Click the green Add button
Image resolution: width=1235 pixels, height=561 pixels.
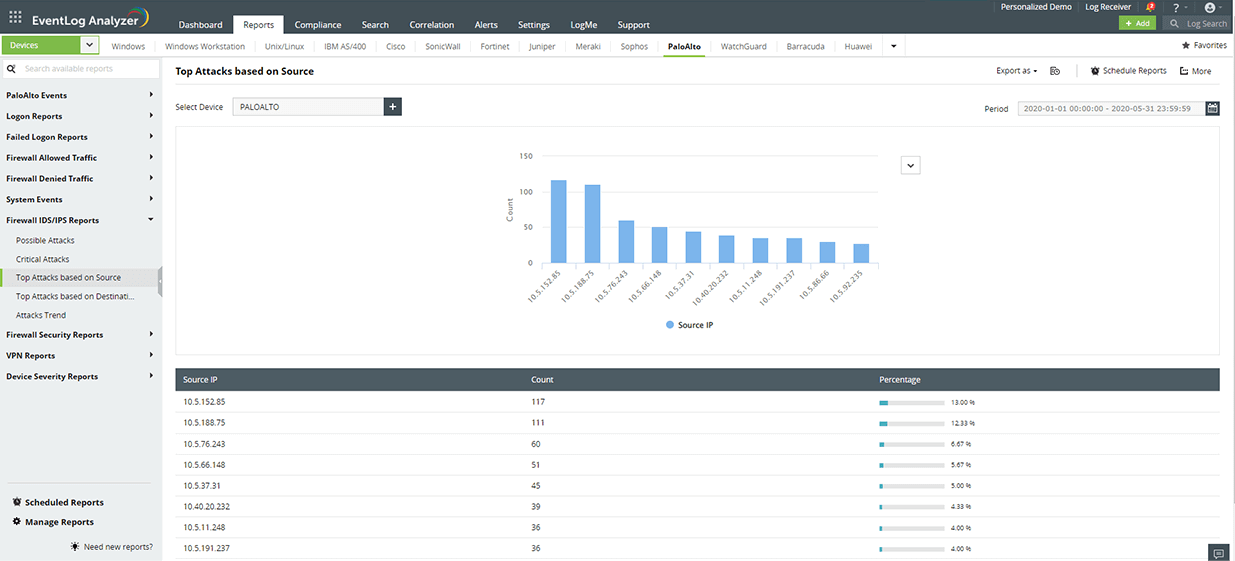[x=1137, y=23]
